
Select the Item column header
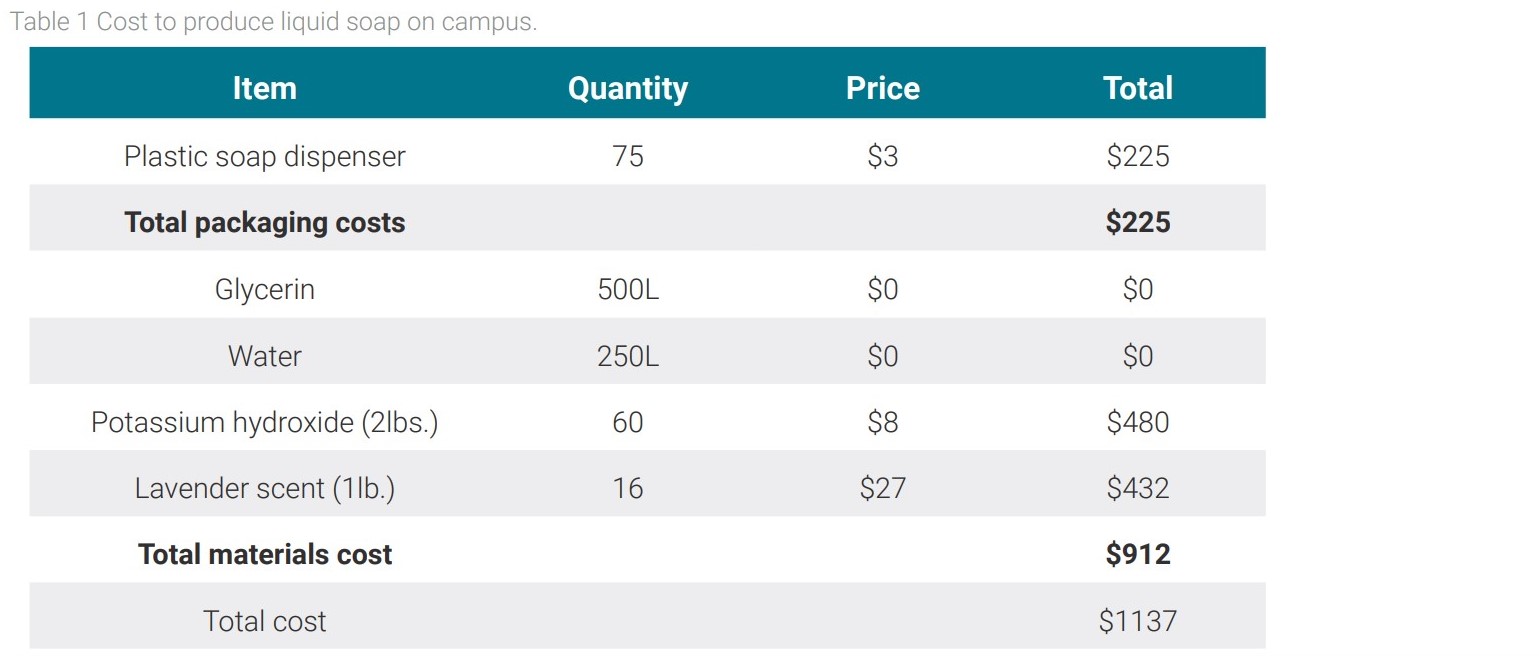(x=264, y=88)
